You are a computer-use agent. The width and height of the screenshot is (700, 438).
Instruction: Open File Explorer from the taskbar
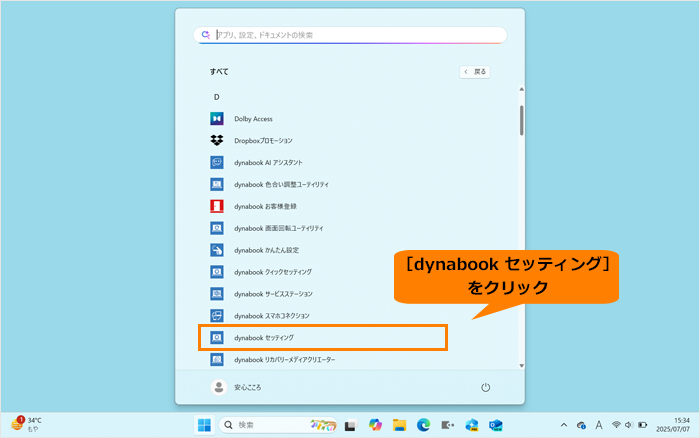tap(399, 425)
